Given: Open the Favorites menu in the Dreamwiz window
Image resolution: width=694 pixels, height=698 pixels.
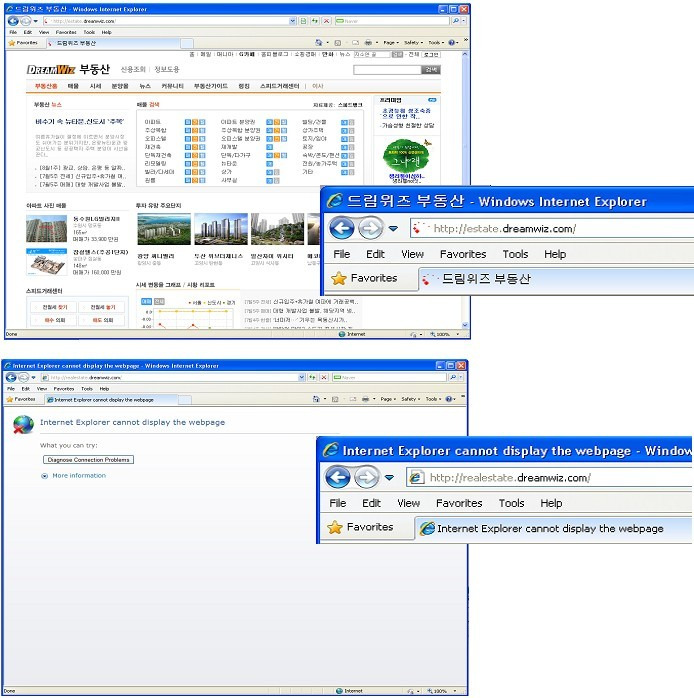Looking at the screenshot, I should click(x=66, y=32).
